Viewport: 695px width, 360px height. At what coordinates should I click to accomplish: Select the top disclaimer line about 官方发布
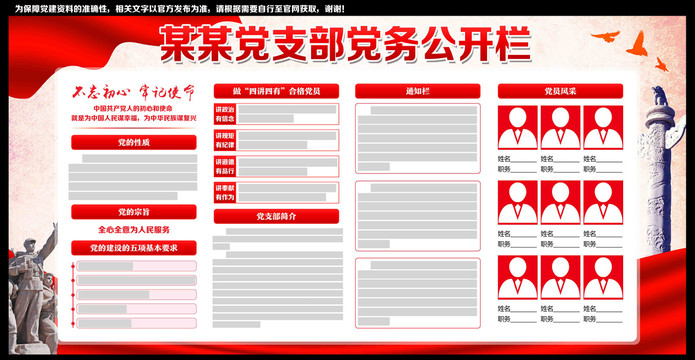[x=180, y=8]
